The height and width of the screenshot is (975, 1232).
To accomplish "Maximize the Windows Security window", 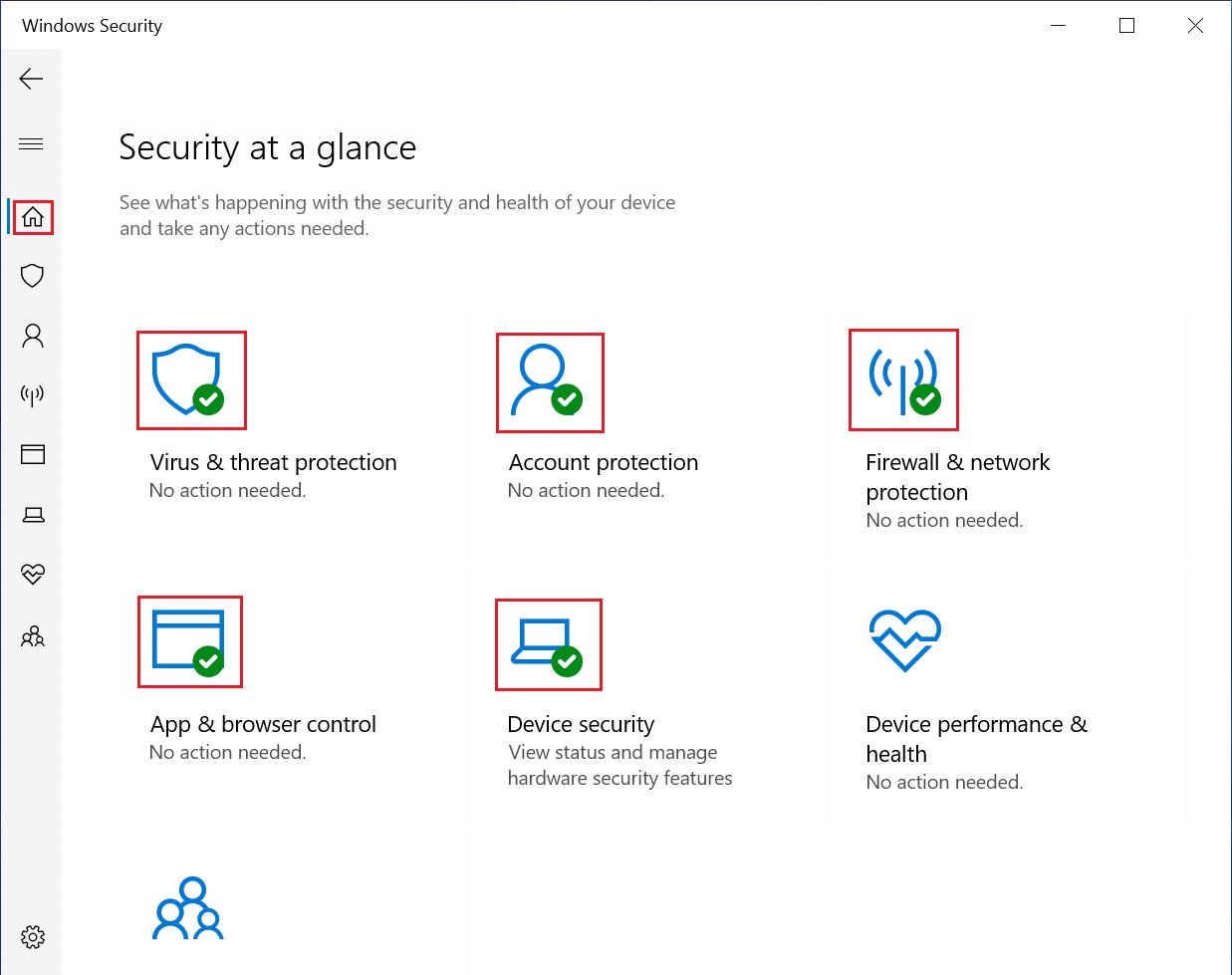I will click(x=1126, y=25).
